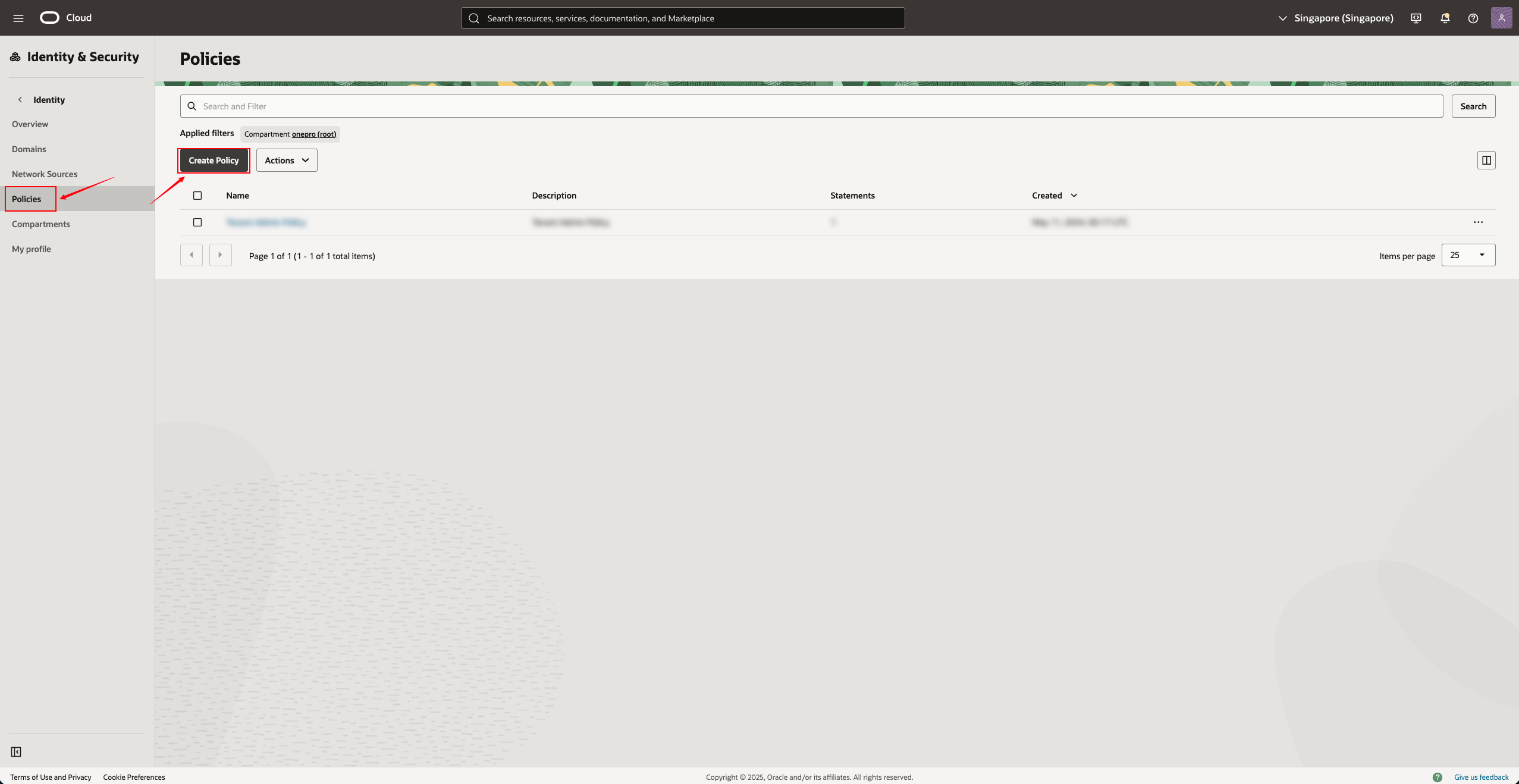This screenshot has width=1519, height=784.
Task: Check the first policy row checkbox
Action: tap(197, 222)
